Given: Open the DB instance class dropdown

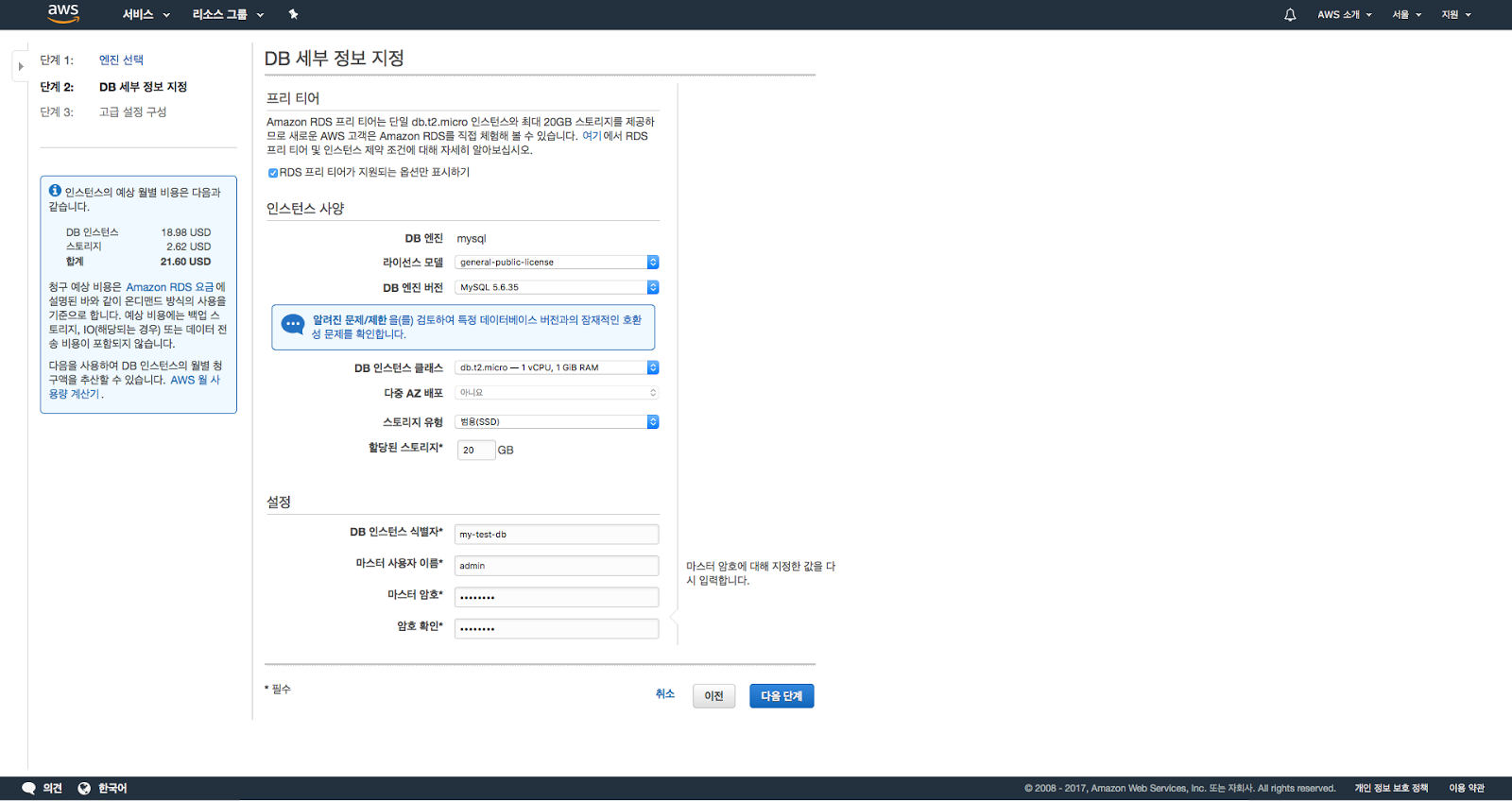Looking at the screenshot, I should click(557, 367).
